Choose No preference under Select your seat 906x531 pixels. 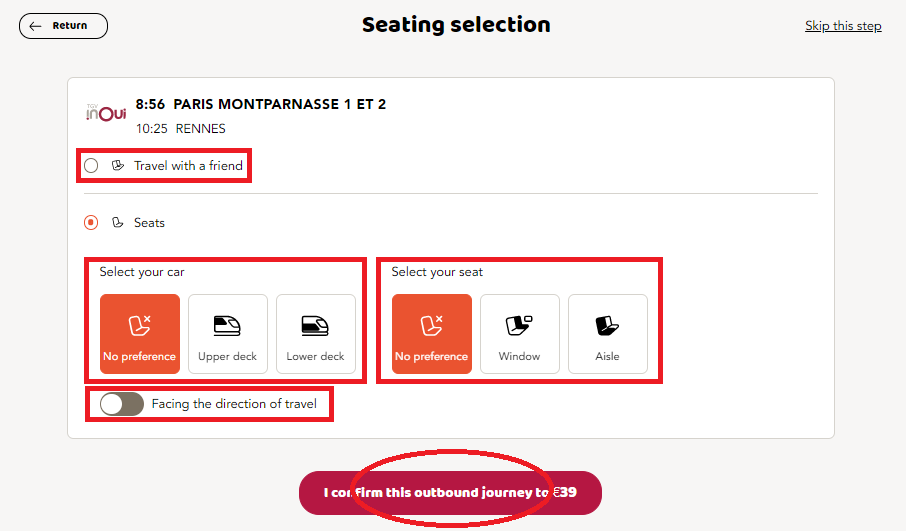tap(432, 334)
